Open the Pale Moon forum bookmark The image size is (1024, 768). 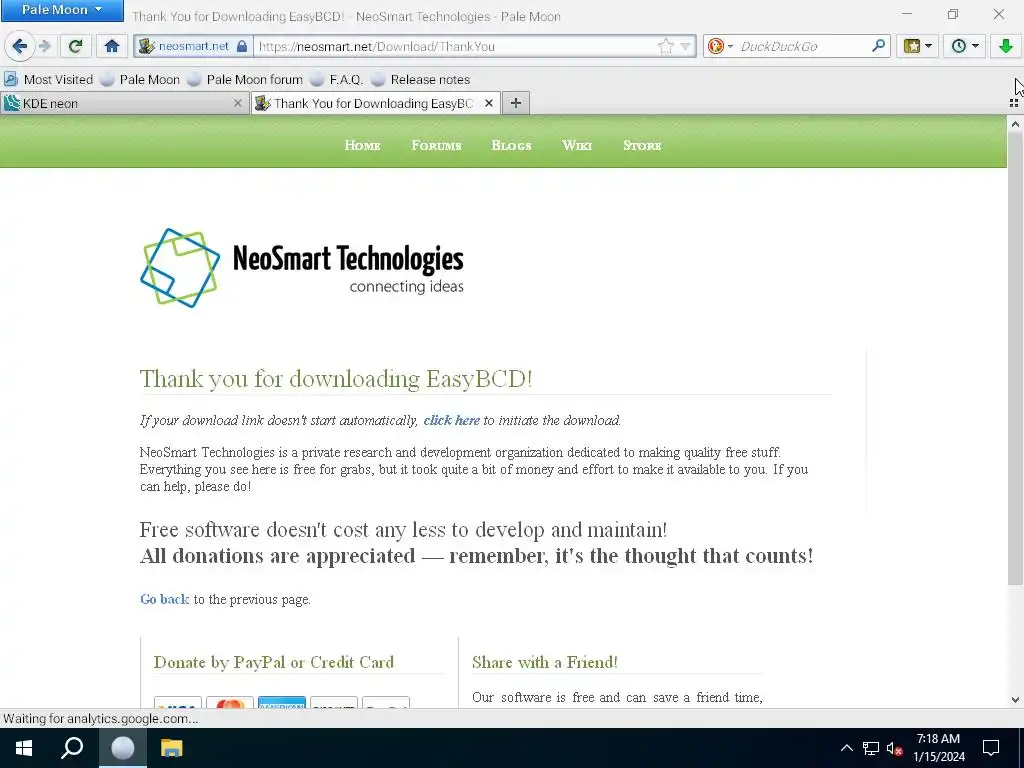(x=245, y=80)
